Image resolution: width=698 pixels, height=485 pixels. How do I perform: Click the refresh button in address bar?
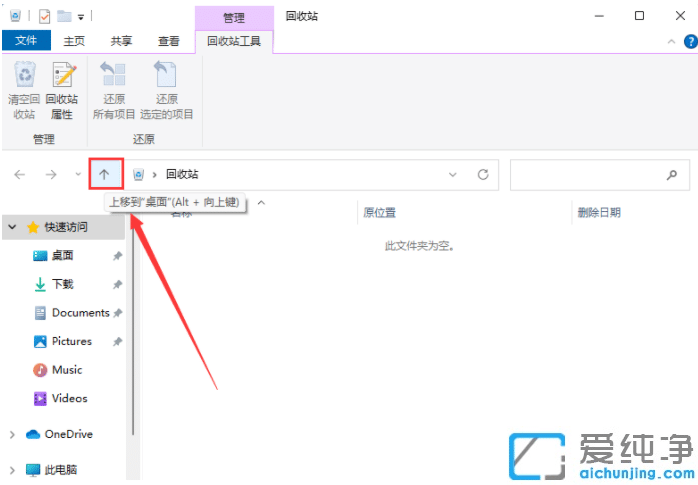(482, 174)
